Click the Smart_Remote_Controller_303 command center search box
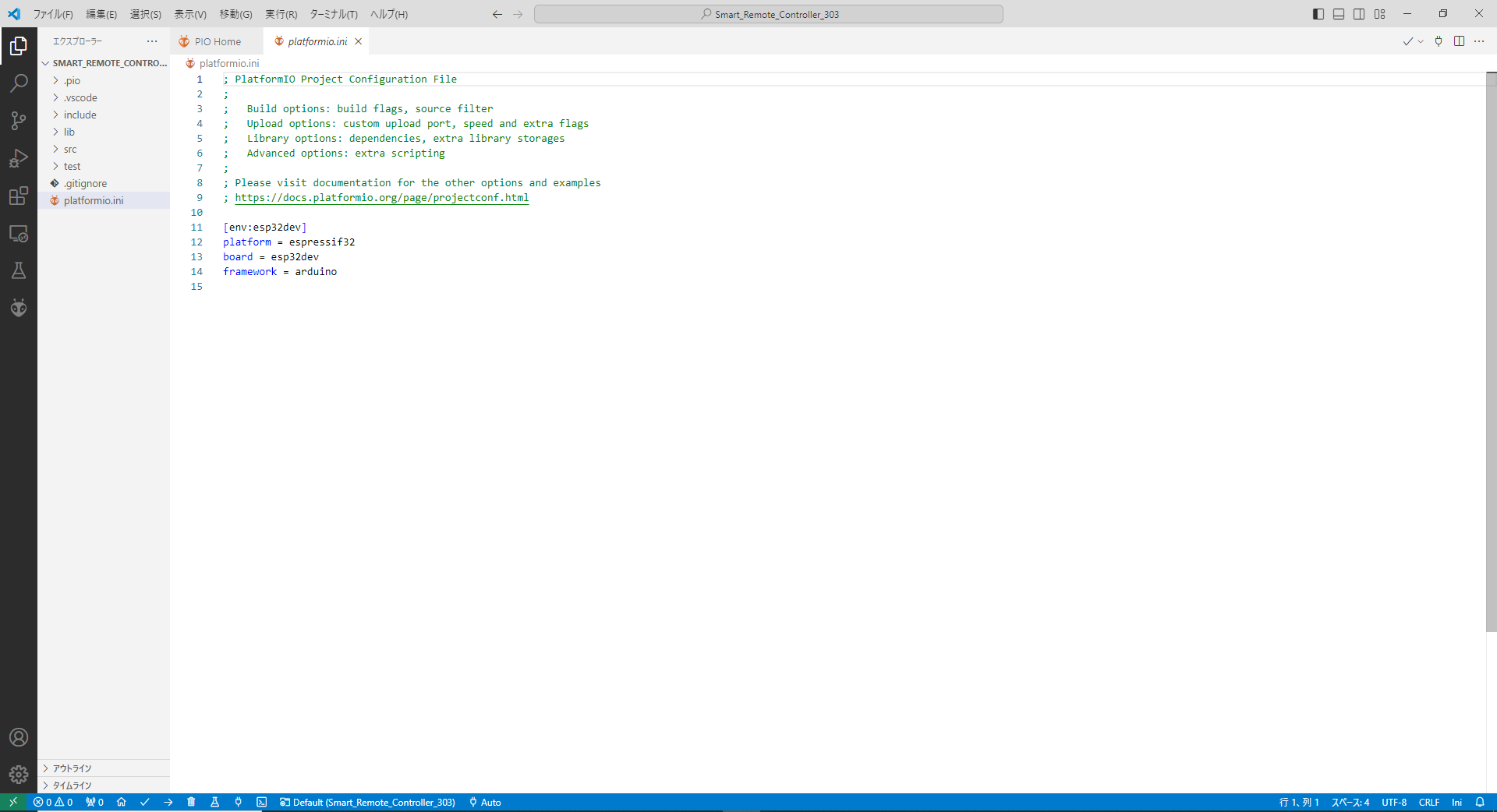 point(768,14)
